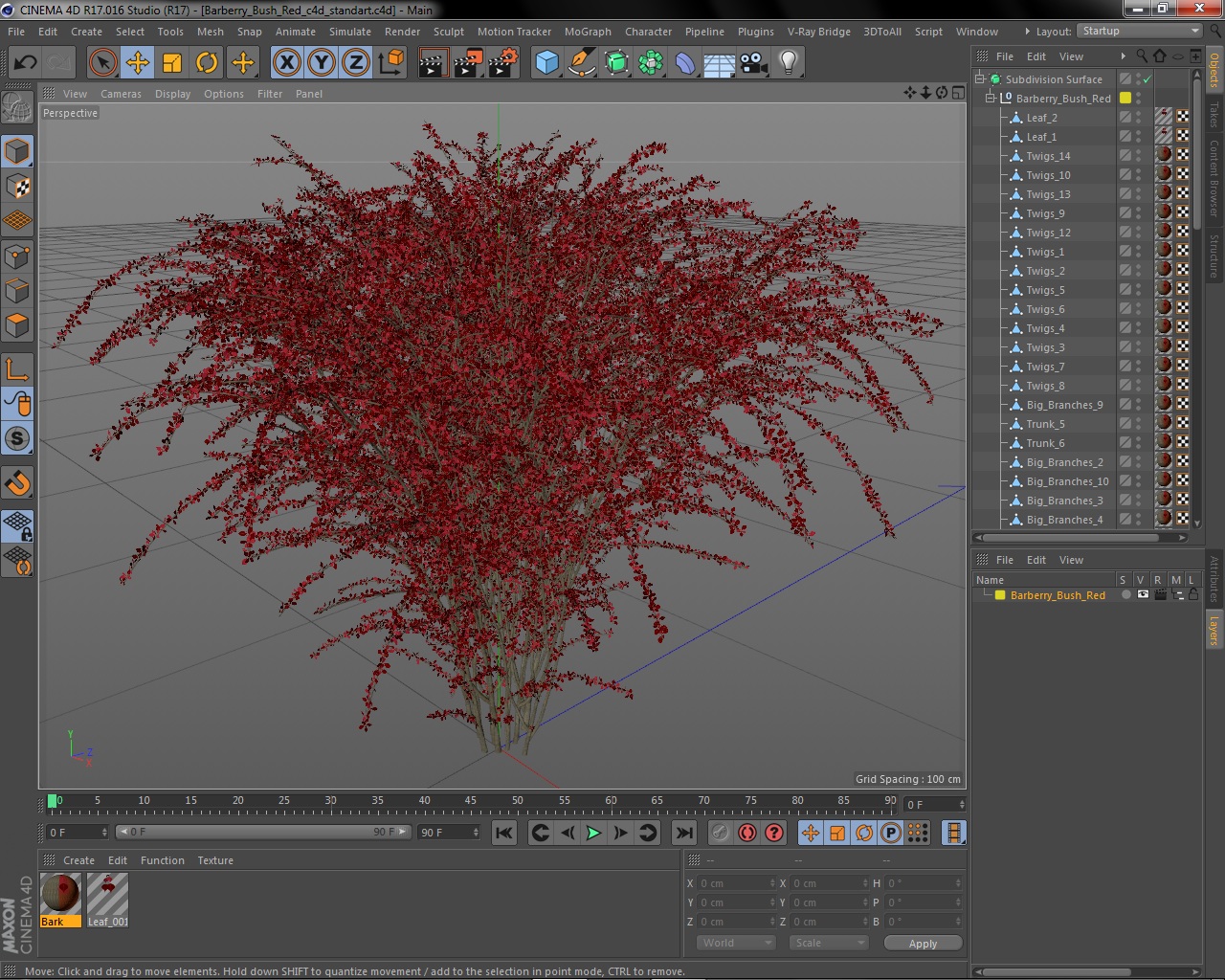Viewport: 1225px width, 980px height.
Task: Click the Render to Picture Viewer icon
Action: pyautogui.click(x=468, y=63)
